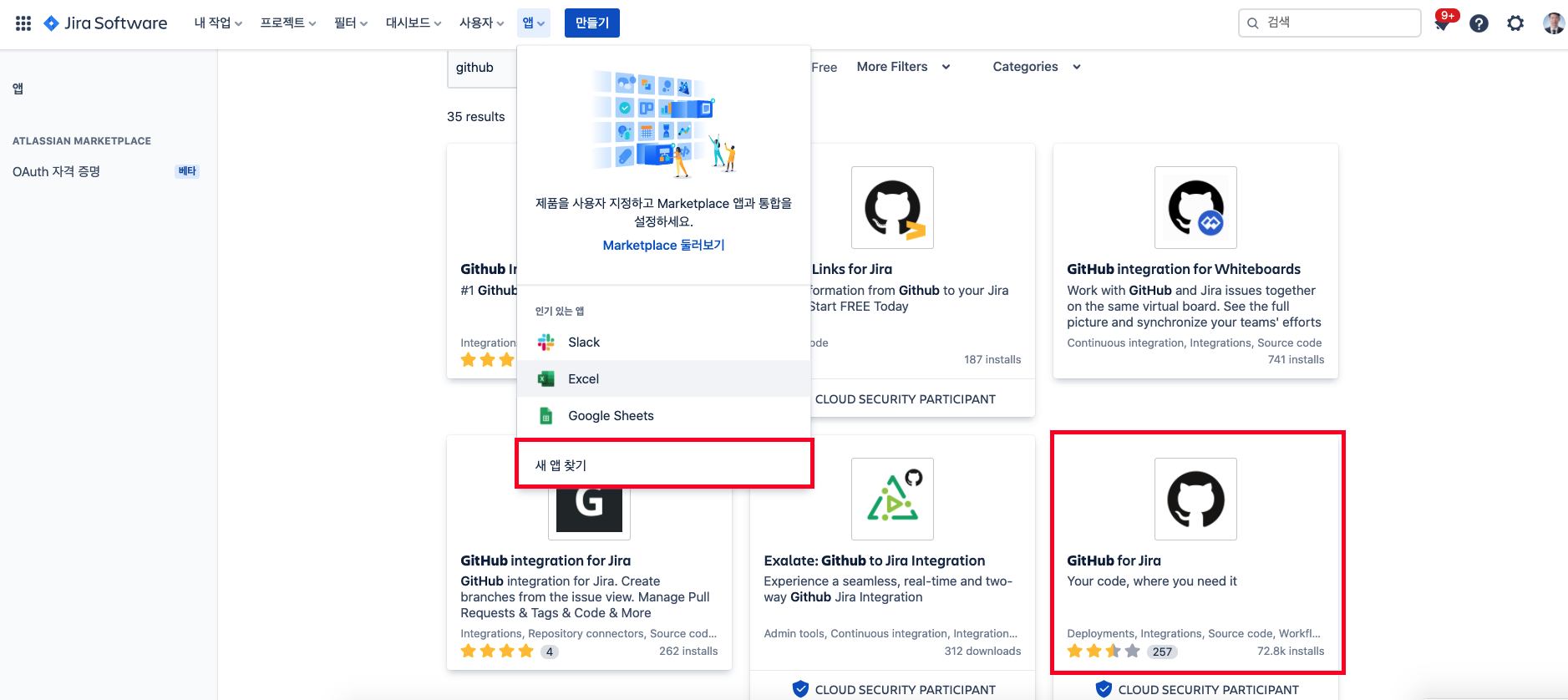
Task: Click the 262 installs text
Action: (x=688, y=651)
